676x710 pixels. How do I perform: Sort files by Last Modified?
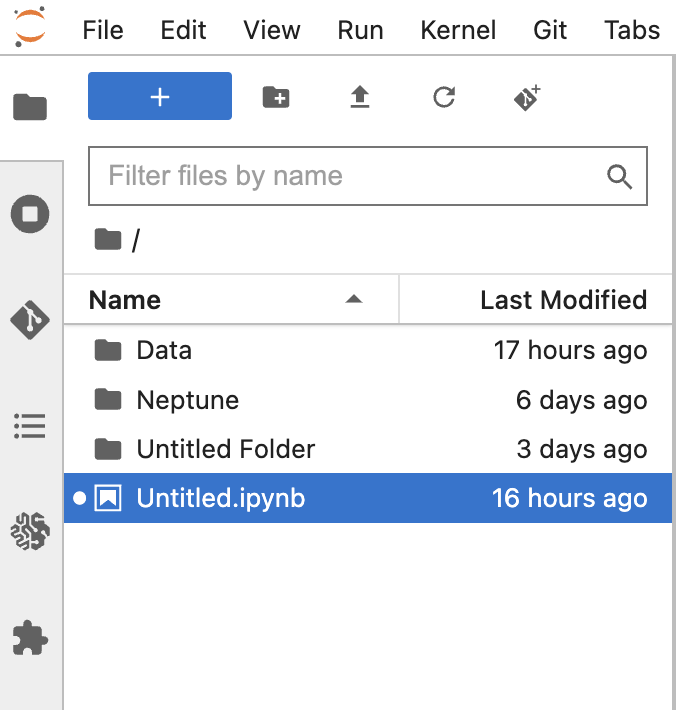(563, 300)
